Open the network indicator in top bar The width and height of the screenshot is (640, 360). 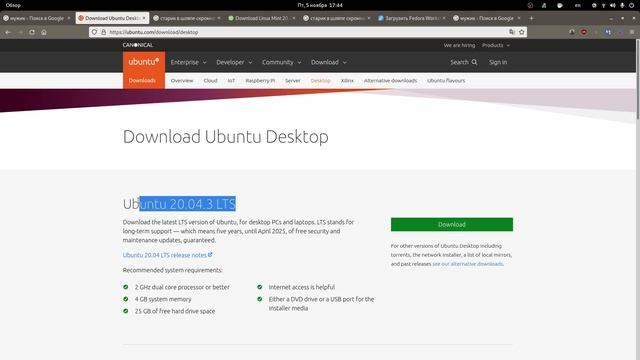click(603, 5)
